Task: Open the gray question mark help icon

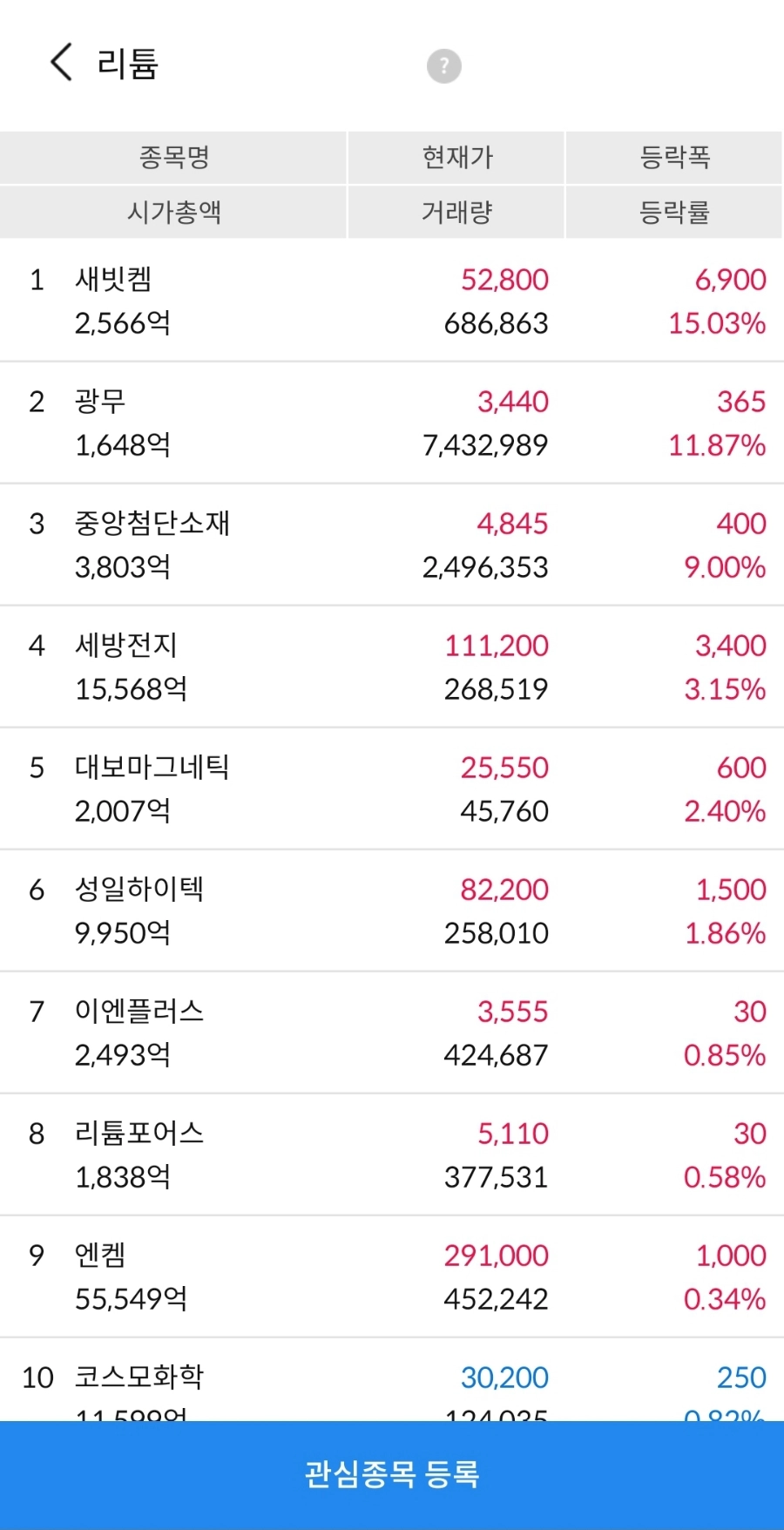Action: (443, 65)
